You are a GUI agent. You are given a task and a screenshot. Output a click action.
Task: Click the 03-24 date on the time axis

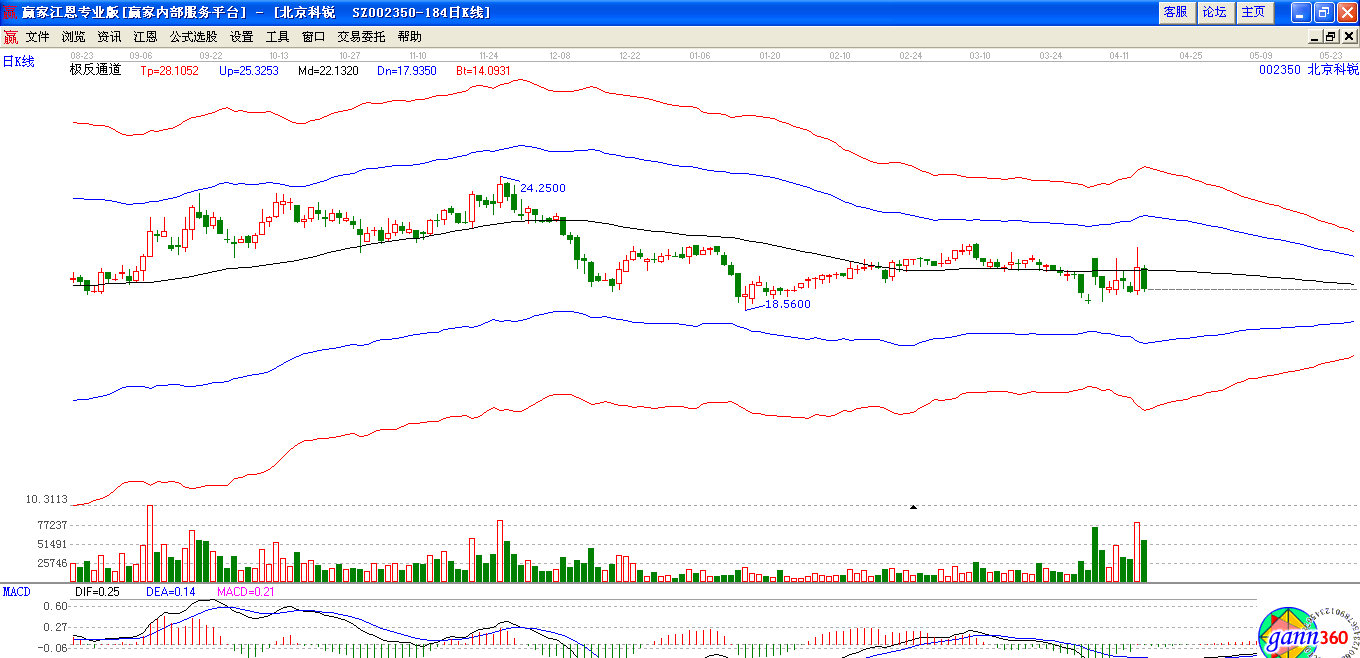coord(1050,56)
